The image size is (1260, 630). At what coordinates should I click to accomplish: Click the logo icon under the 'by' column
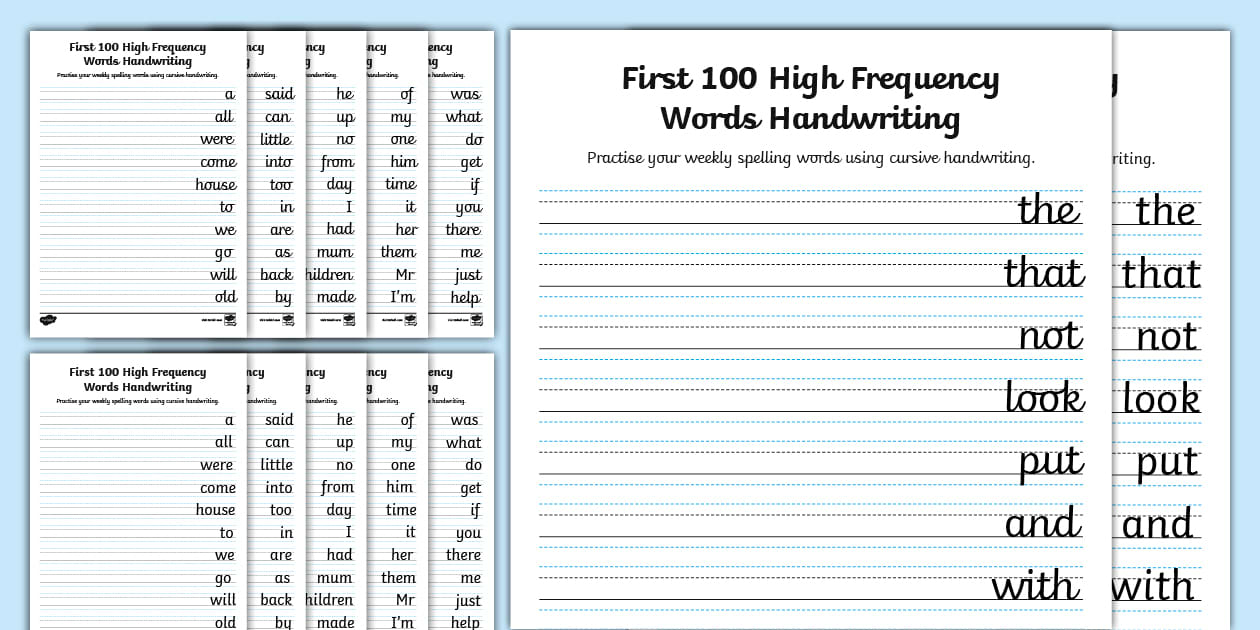[x=290, y=318]
